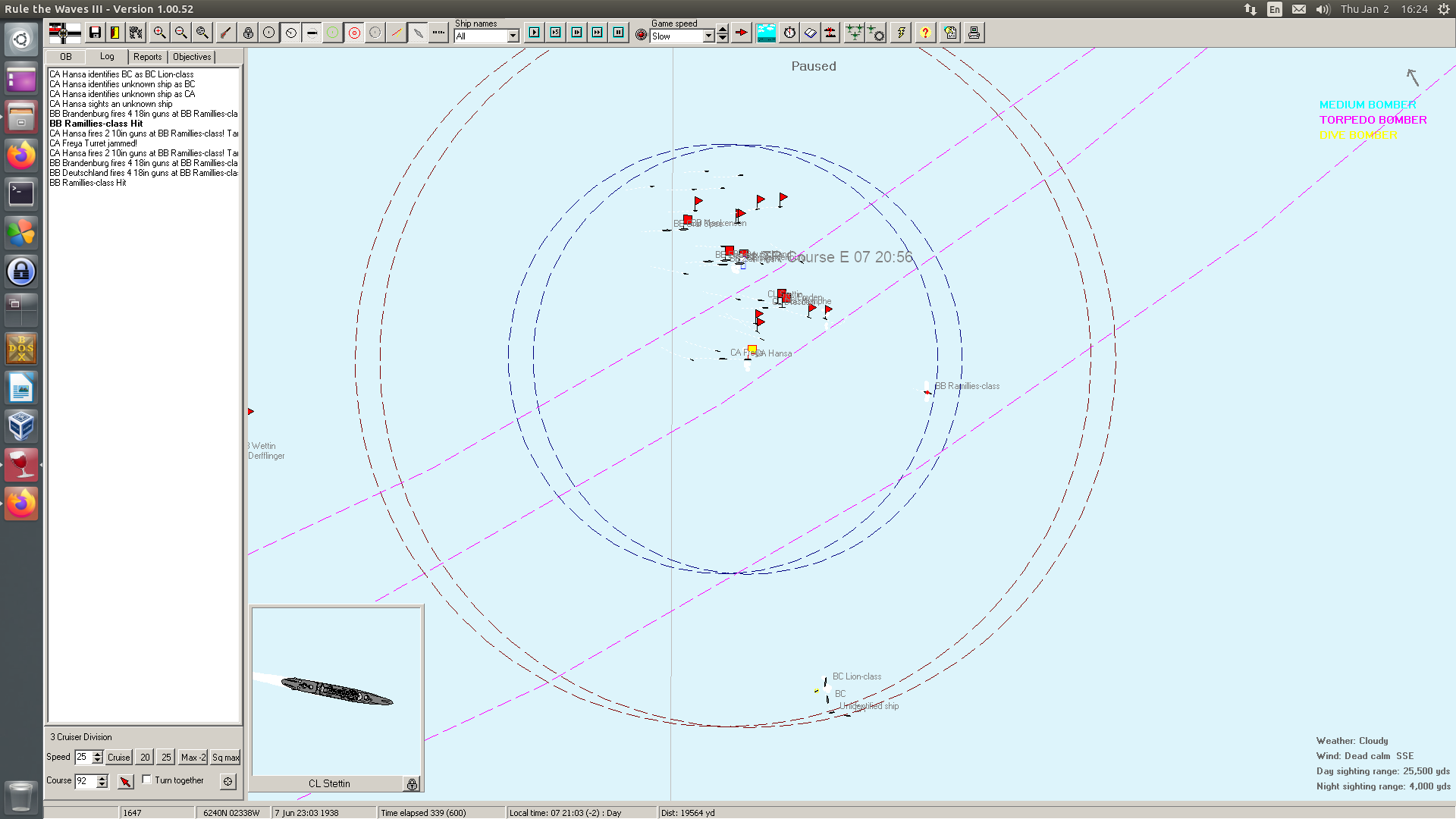Viewport: 1456px width, 819px height.
Task: Click the aircraft formation toolbar icon
Action: point(854,33)
